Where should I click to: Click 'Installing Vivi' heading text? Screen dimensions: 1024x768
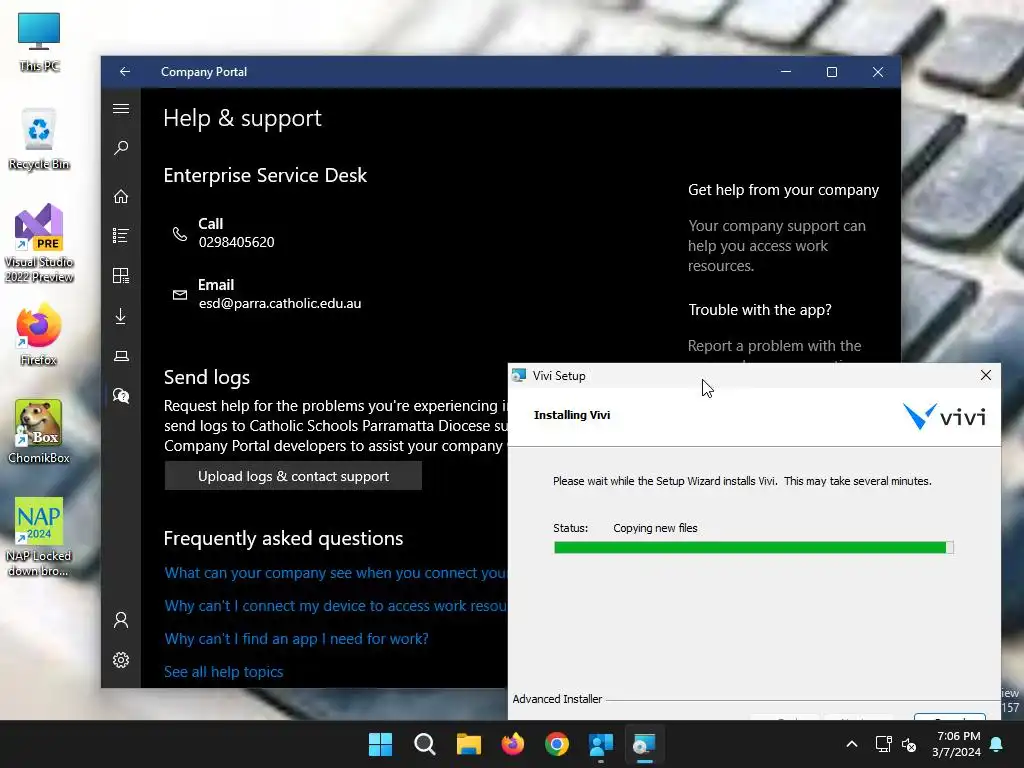(x=571, y=415)
